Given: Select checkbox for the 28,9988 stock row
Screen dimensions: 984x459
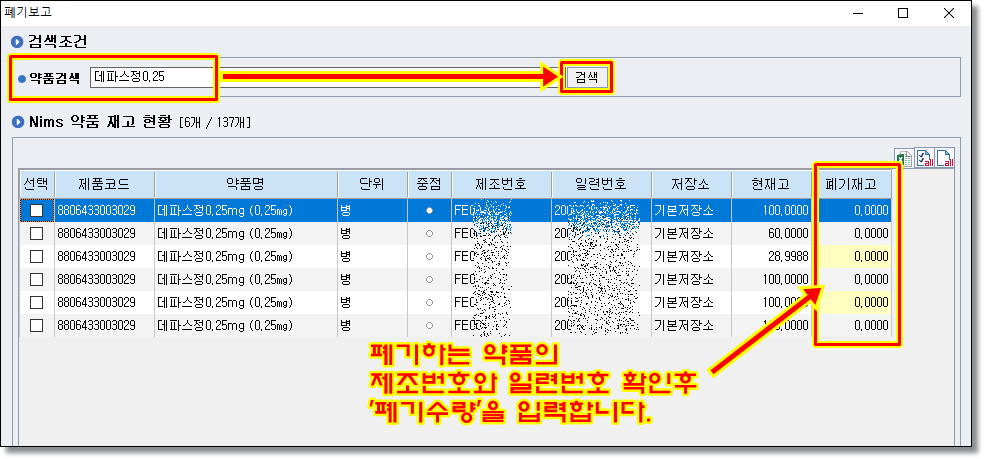Looking at the screenshot, I should tap(37, 256).
